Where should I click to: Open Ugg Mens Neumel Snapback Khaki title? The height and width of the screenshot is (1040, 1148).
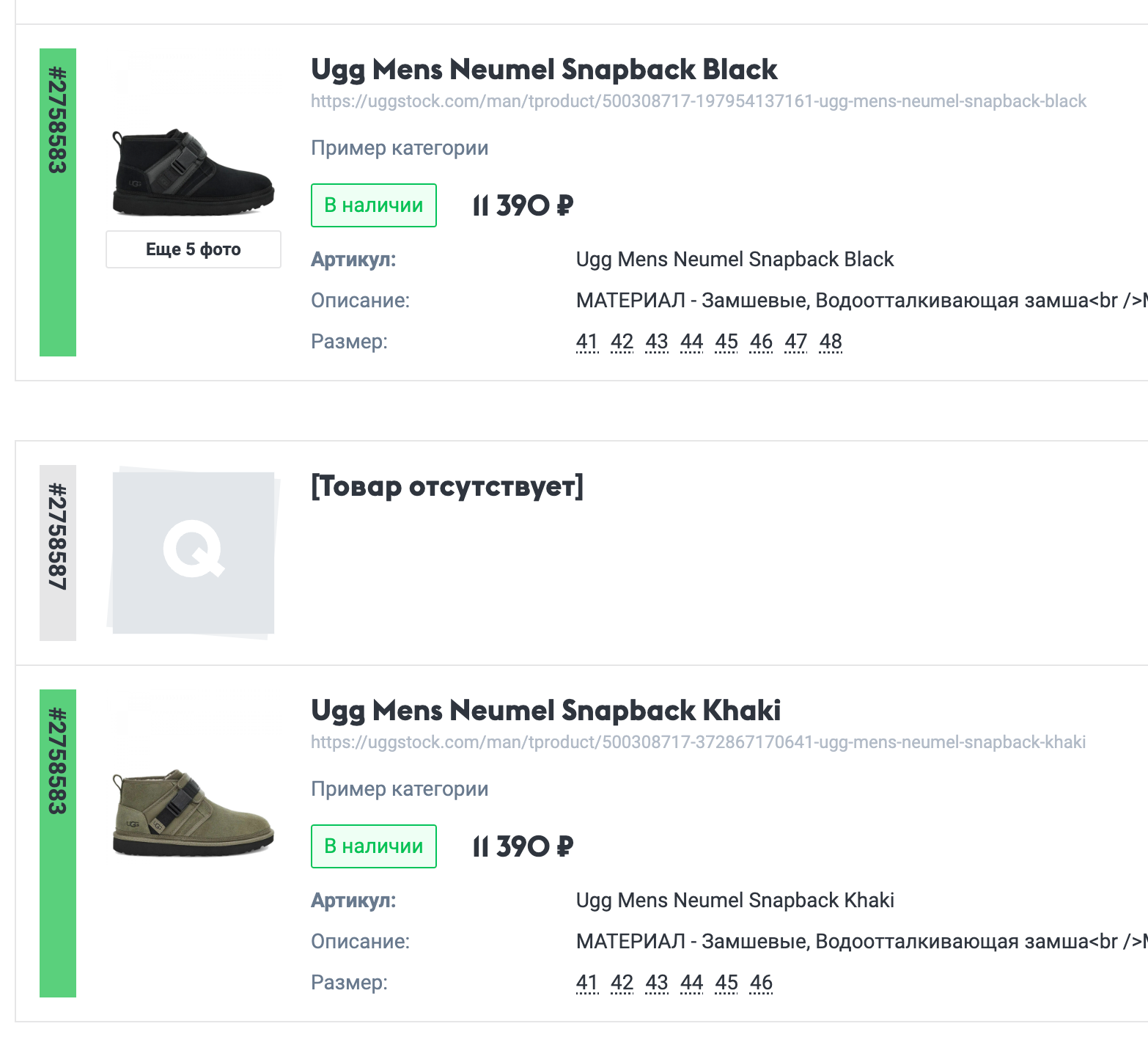(x=545, y=711)
